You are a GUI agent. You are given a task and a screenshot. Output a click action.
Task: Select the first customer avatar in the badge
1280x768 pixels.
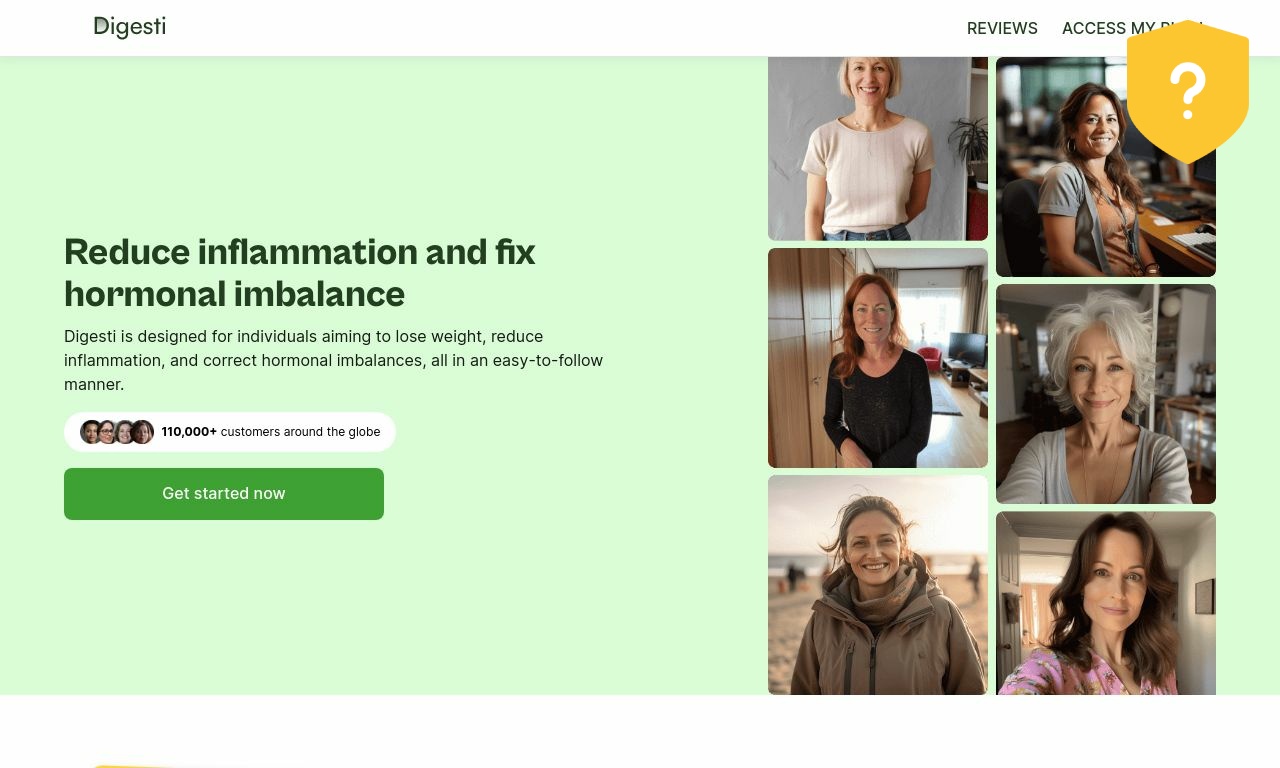tap(91, 432)
